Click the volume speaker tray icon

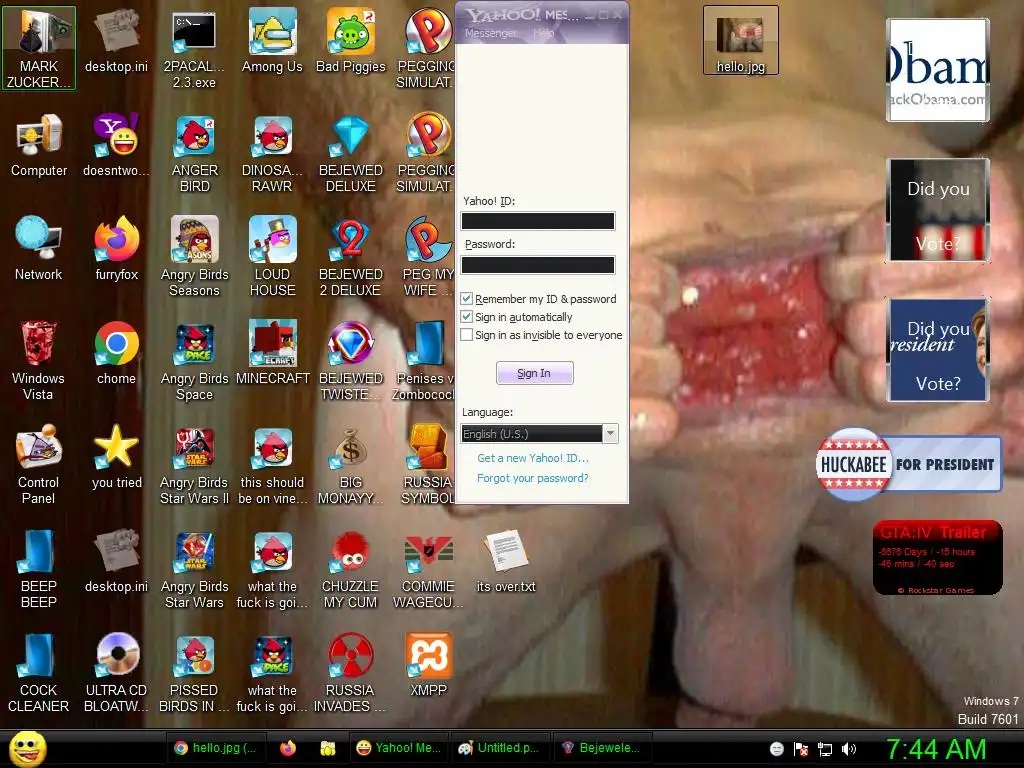[848, 749]
